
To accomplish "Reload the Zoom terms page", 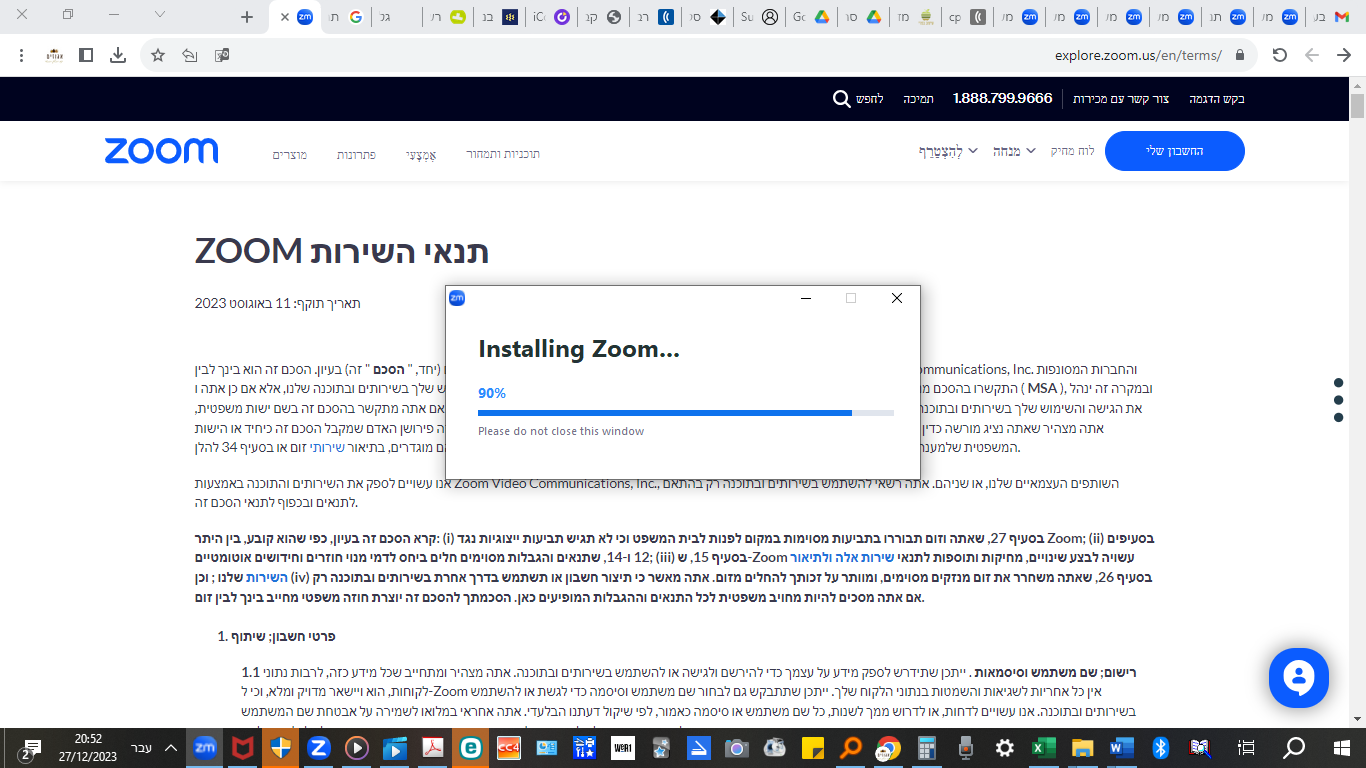I will [1279, 55].
